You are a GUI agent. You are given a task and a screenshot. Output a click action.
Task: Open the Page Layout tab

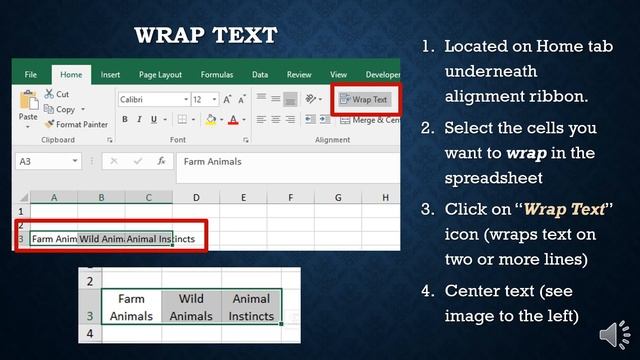point(160,75)
